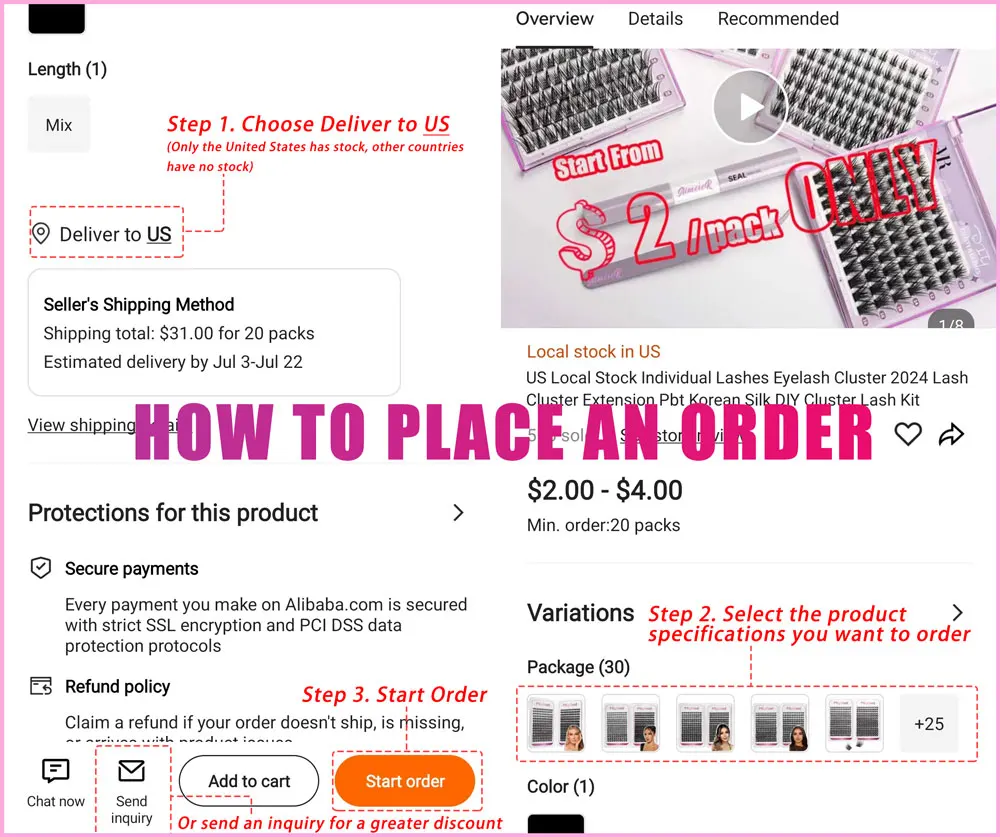Select the Mix length option

click(x=59, y=125)
